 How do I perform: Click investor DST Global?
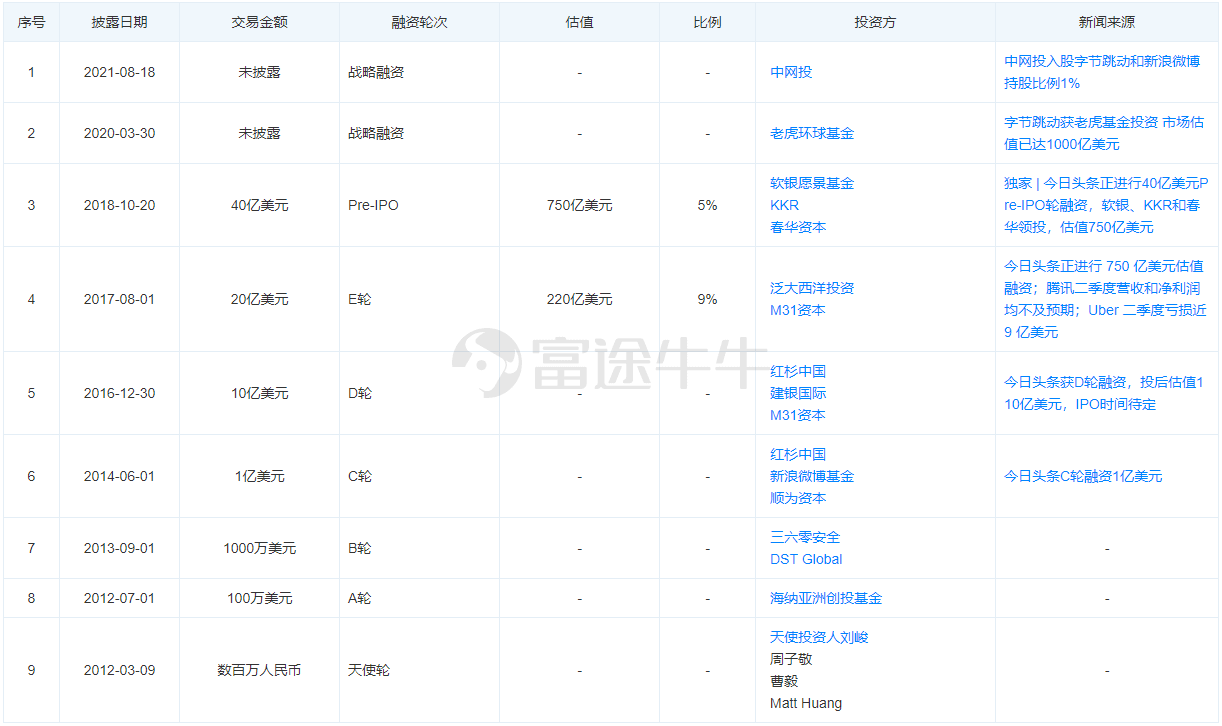point(806,559)
